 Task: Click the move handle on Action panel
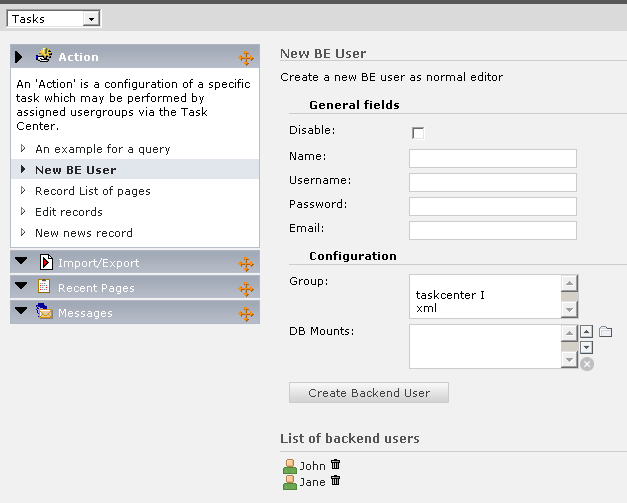246,58
